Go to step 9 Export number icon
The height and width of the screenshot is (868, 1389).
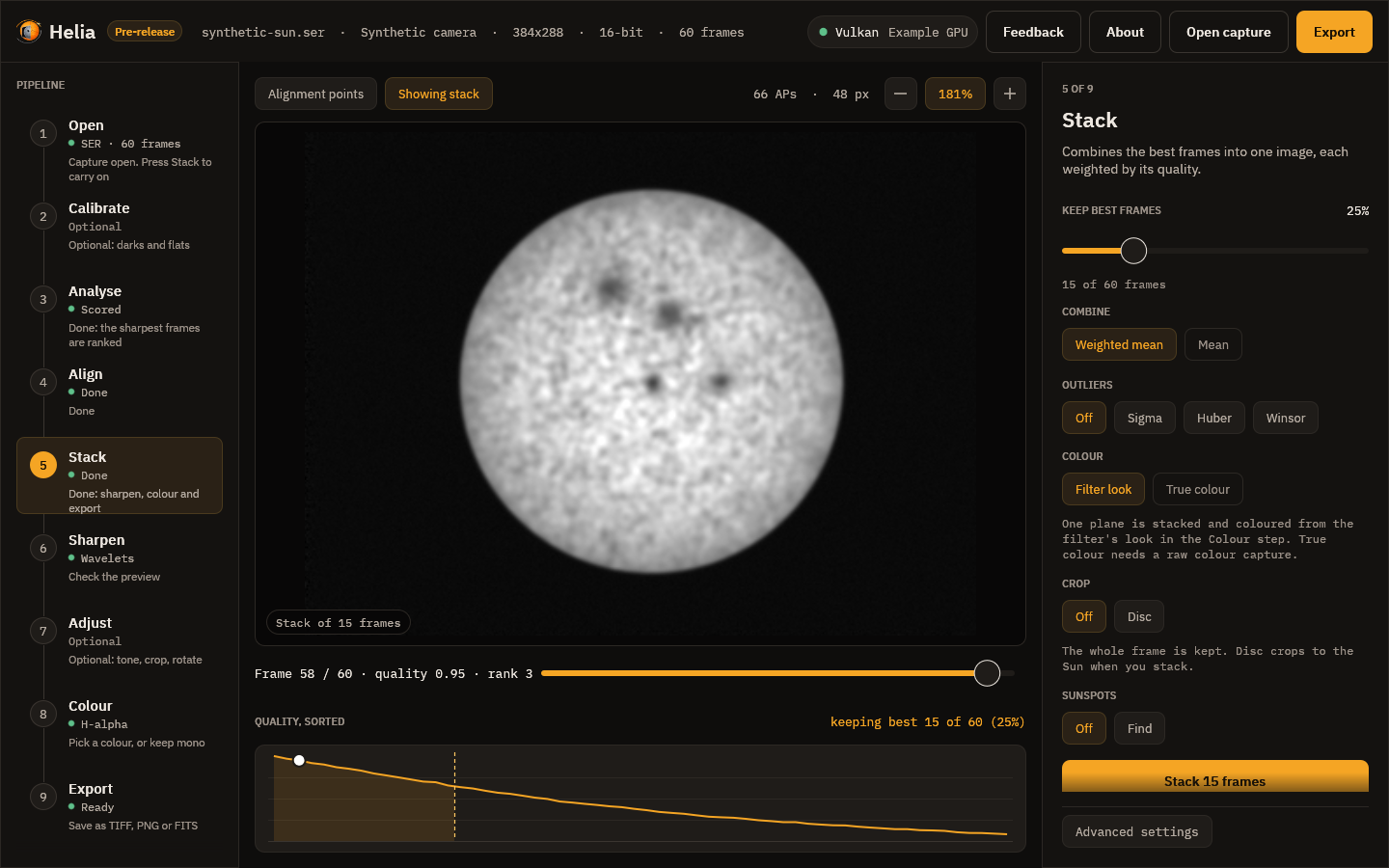pyautogui.click(x=42, y=797)
